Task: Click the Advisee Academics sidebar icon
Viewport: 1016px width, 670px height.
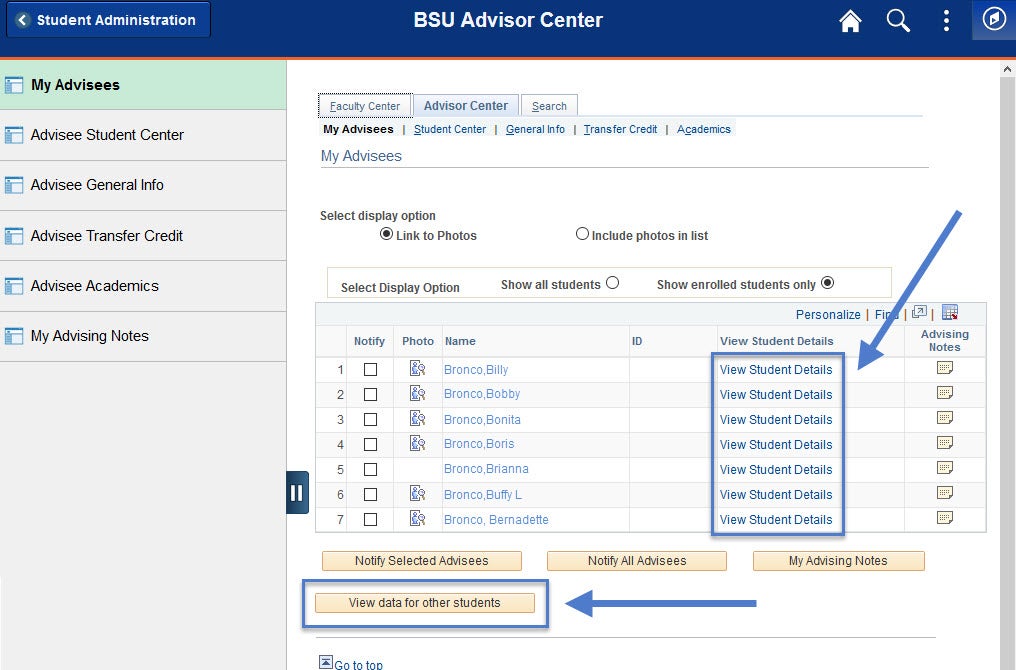Action: click(14, 286)
